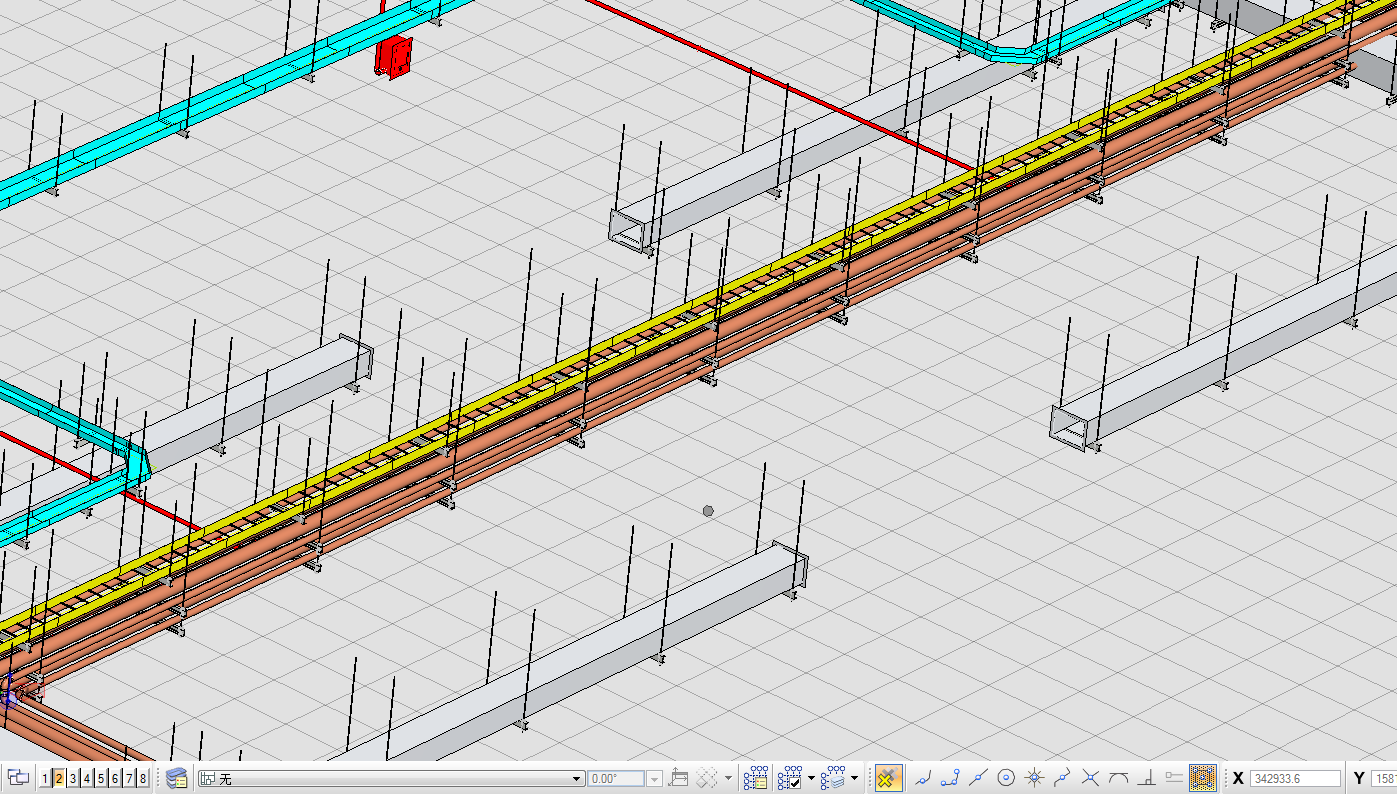Toggle view window 1
This screenshot has height=794, width=1397.
tap(45, 778)
